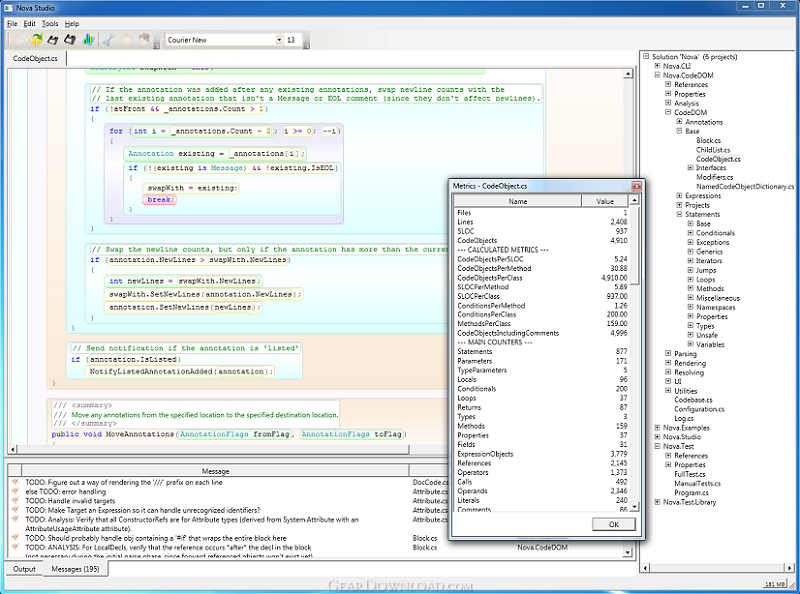Click the 'break;' statement in the code editor

pos(160,200)
